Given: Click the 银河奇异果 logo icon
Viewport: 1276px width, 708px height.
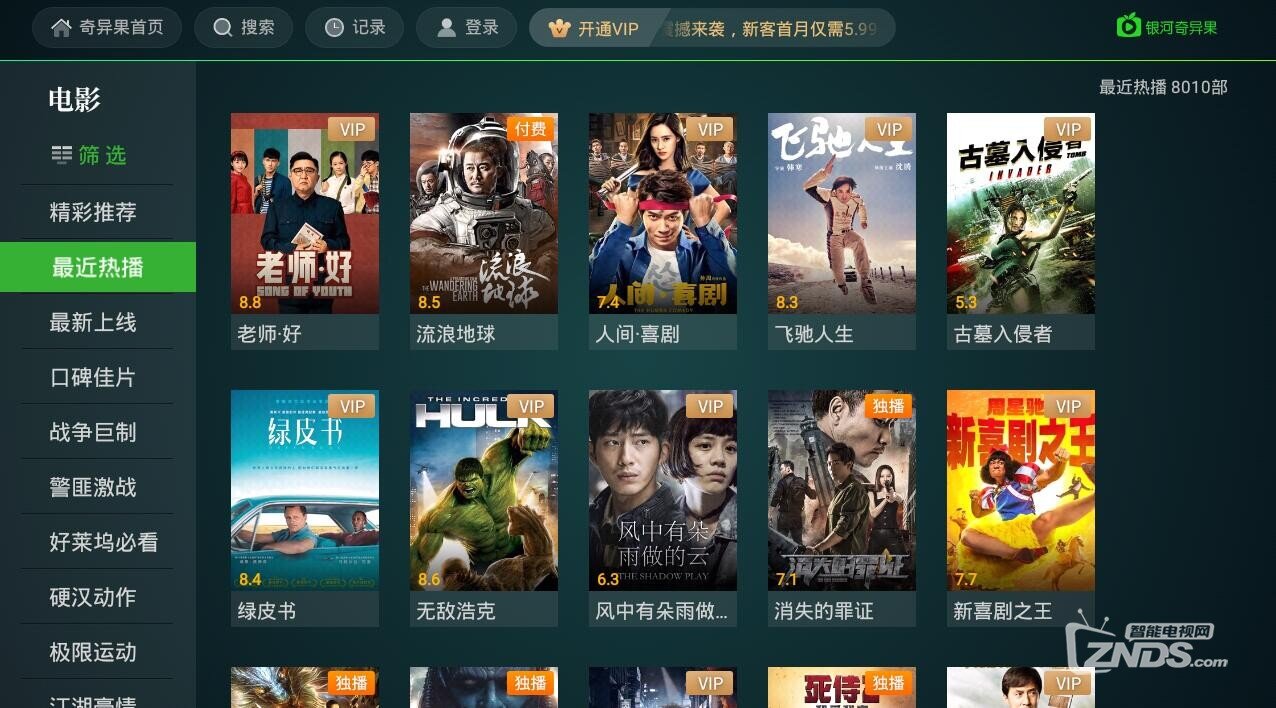Looking at the screenshot, I should tap(1129, 25).
